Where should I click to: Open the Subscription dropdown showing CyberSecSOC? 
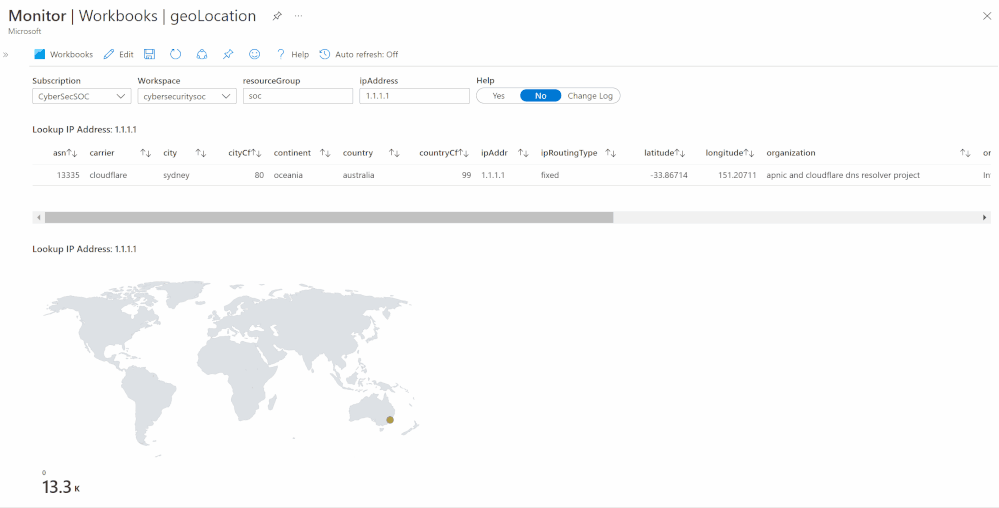(82, 96)
